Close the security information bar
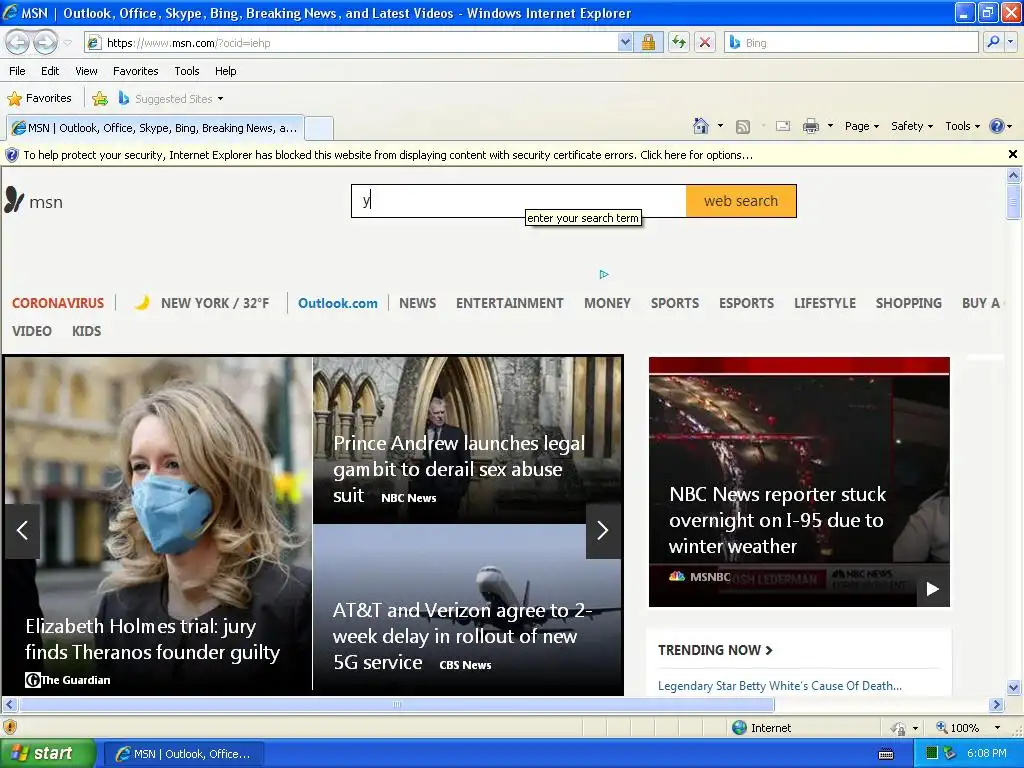The image size is (1024, 768). point(1013,154)
